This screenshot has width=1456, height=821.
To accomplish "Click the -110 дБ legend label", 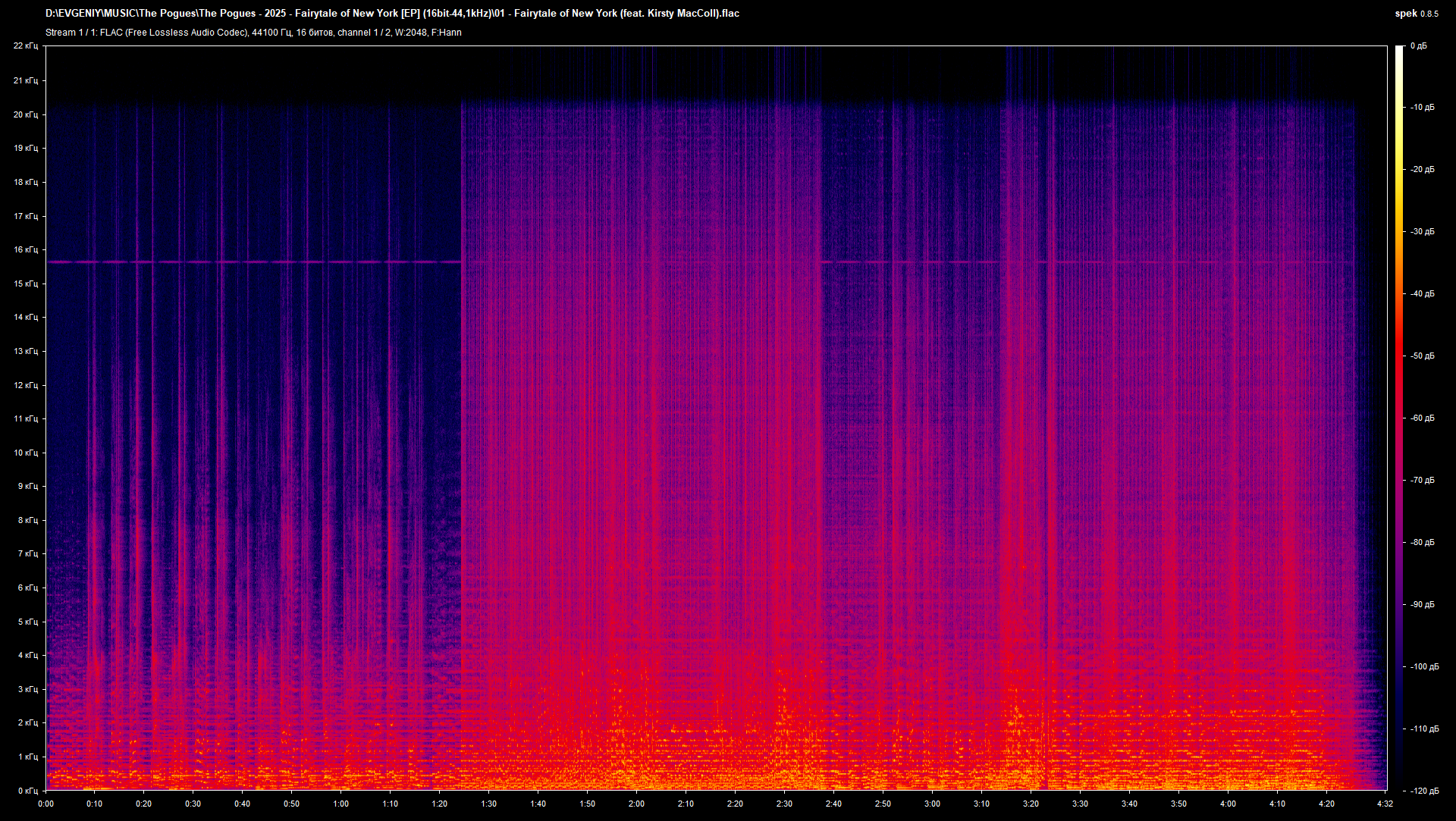I will point(1424,728).
